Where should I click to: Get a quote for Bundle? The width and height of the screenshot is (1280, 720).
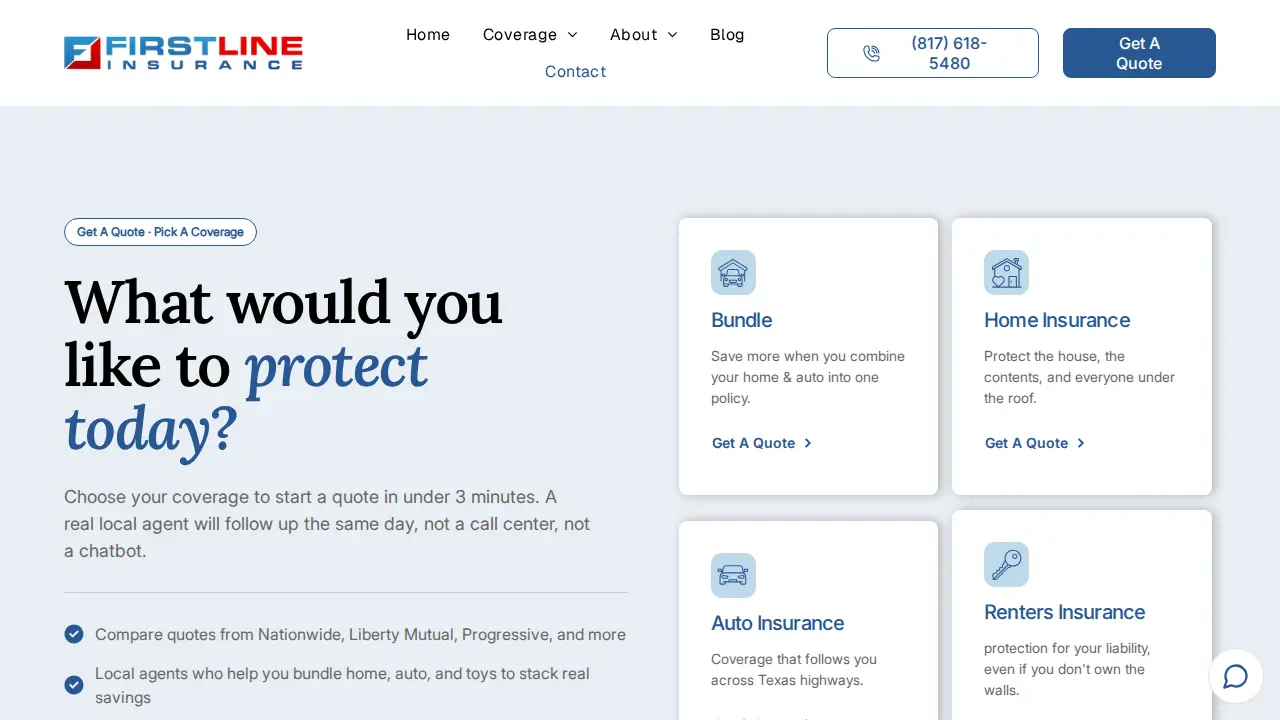point(762,443)
